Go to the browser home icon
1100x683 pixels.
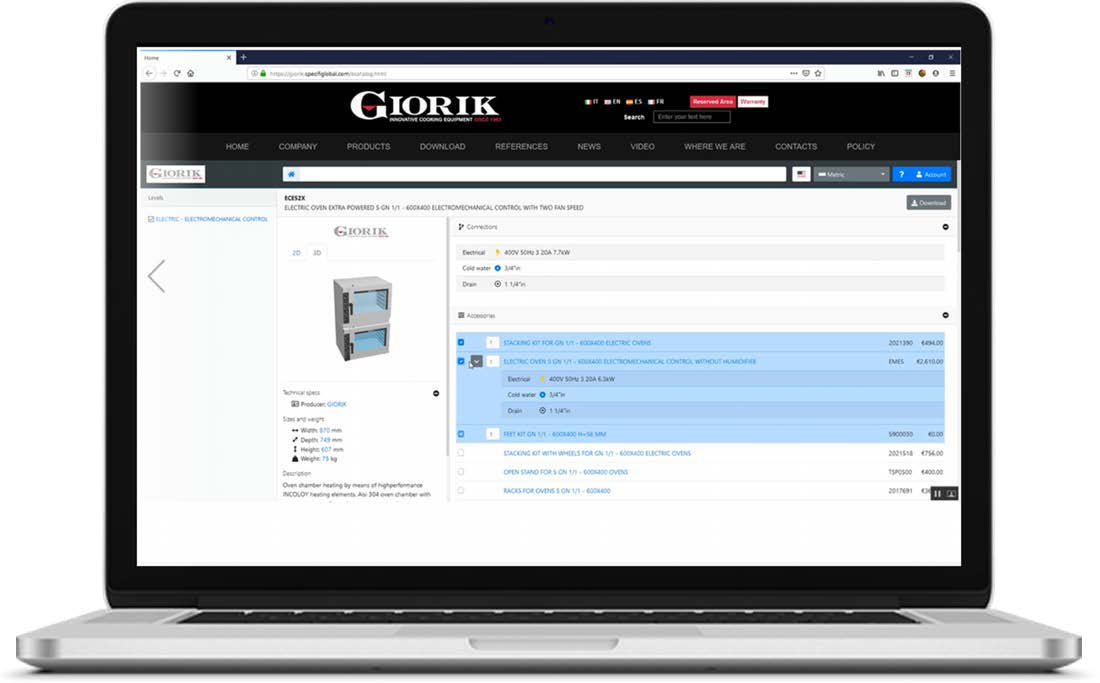tap(190, 73)
